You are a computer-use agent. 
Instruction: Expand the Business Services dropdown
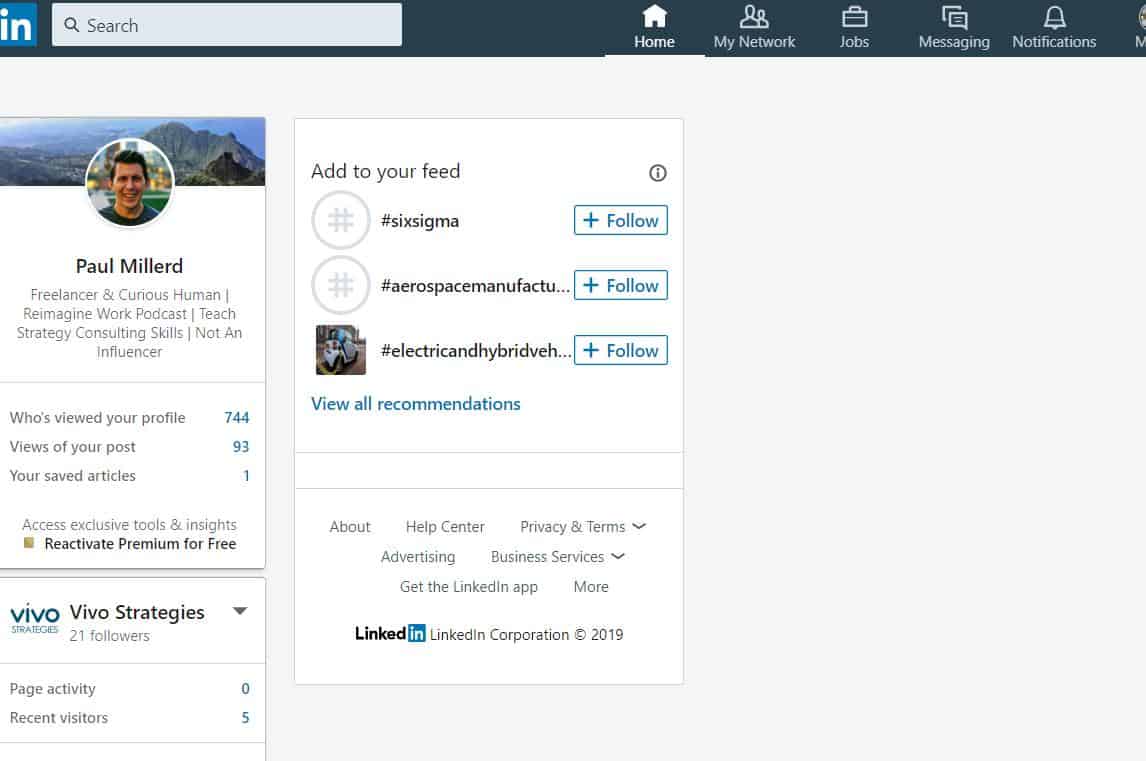click(x=558, y=557)
